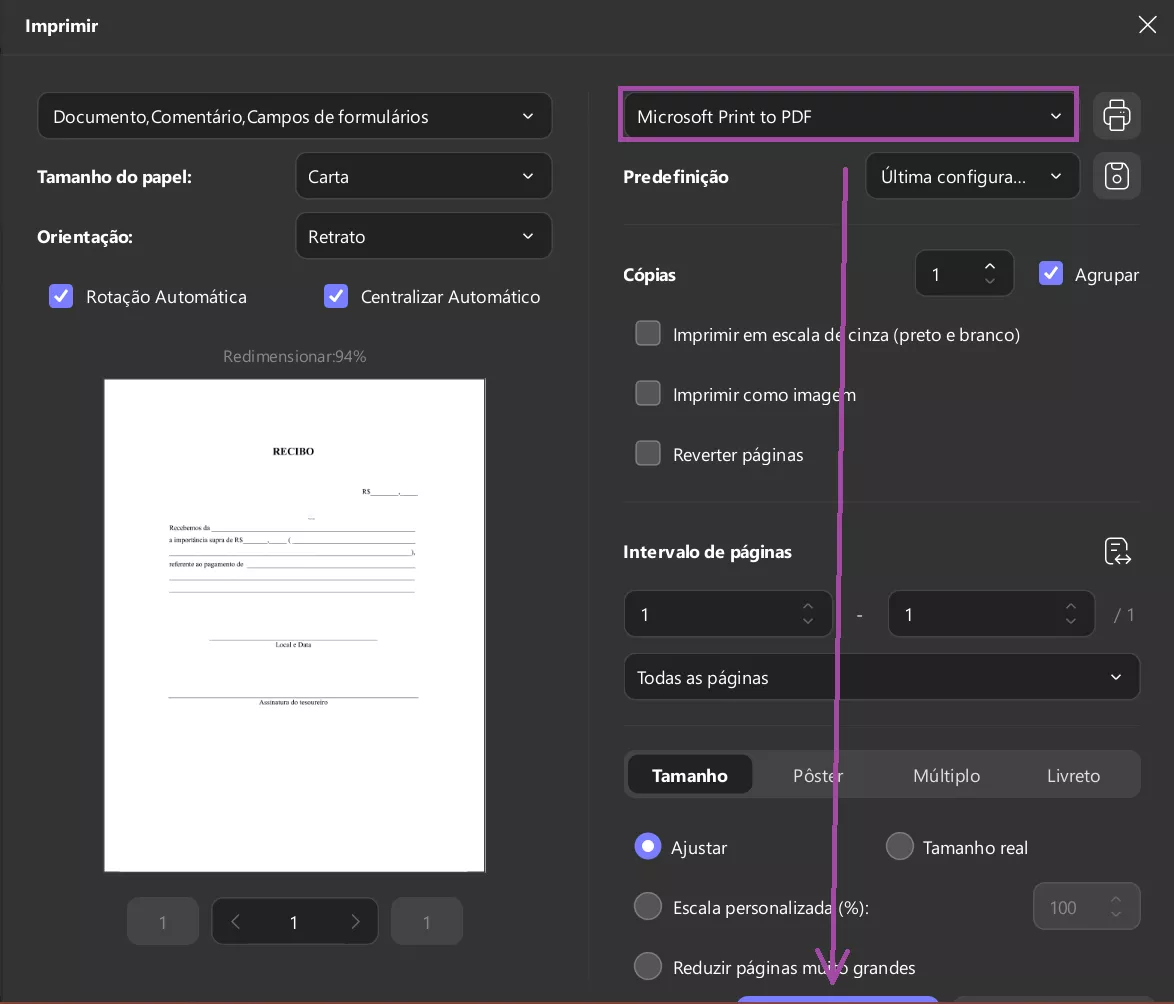Choose Reduzir páginas muito grandes
This screenshot has height=1004, width=1174.
tap(648, 966)
